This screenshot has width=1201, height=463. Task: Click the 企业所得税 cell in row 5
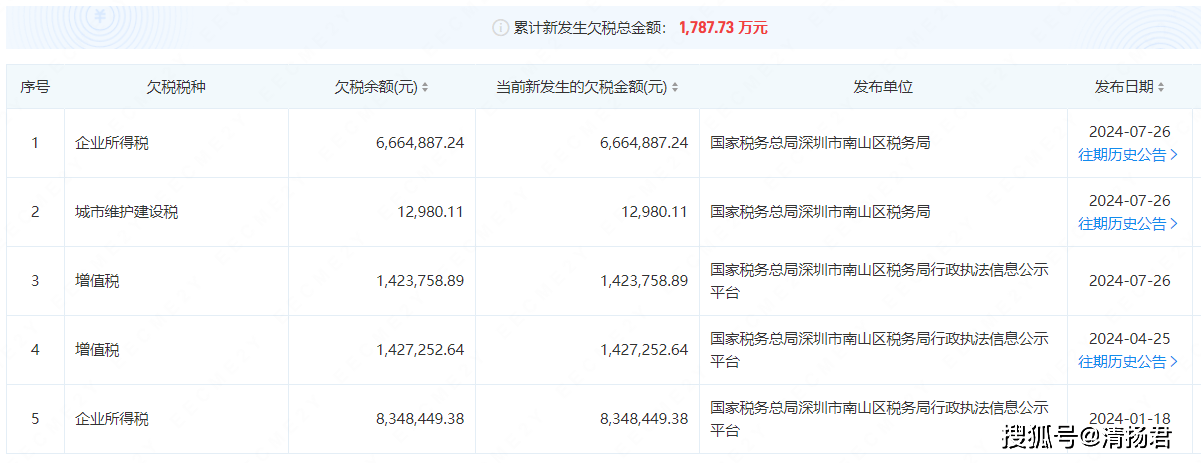111,419
